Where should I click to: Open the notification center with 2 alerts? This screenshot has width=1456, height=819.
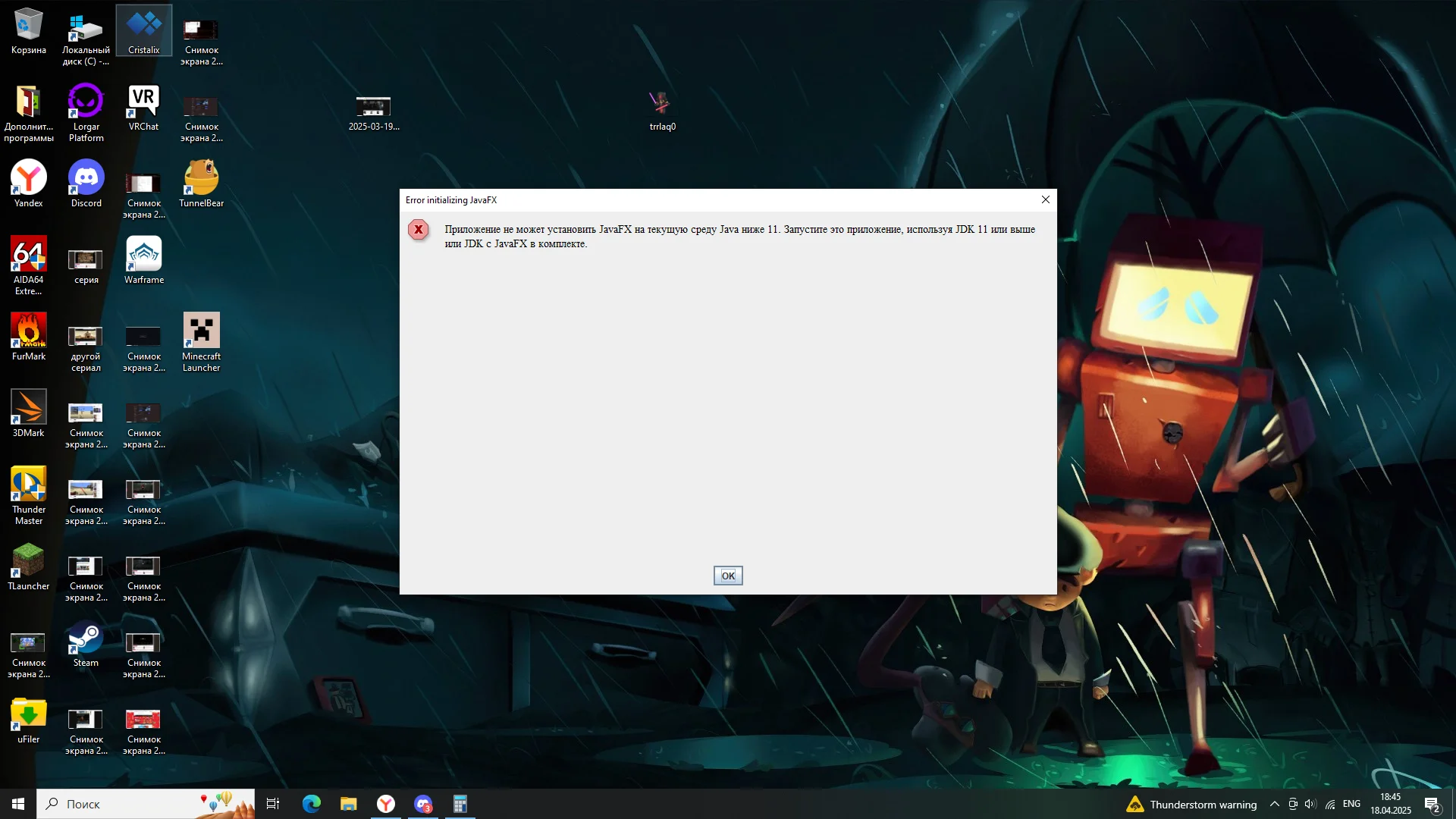tap(1432, 805)
